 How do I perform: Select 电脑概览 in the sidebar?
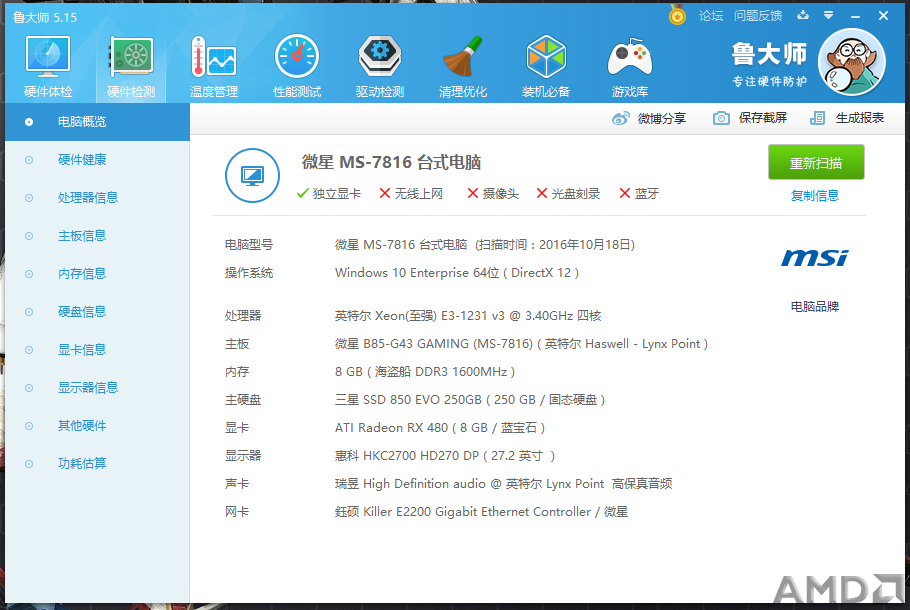point(98,122)
